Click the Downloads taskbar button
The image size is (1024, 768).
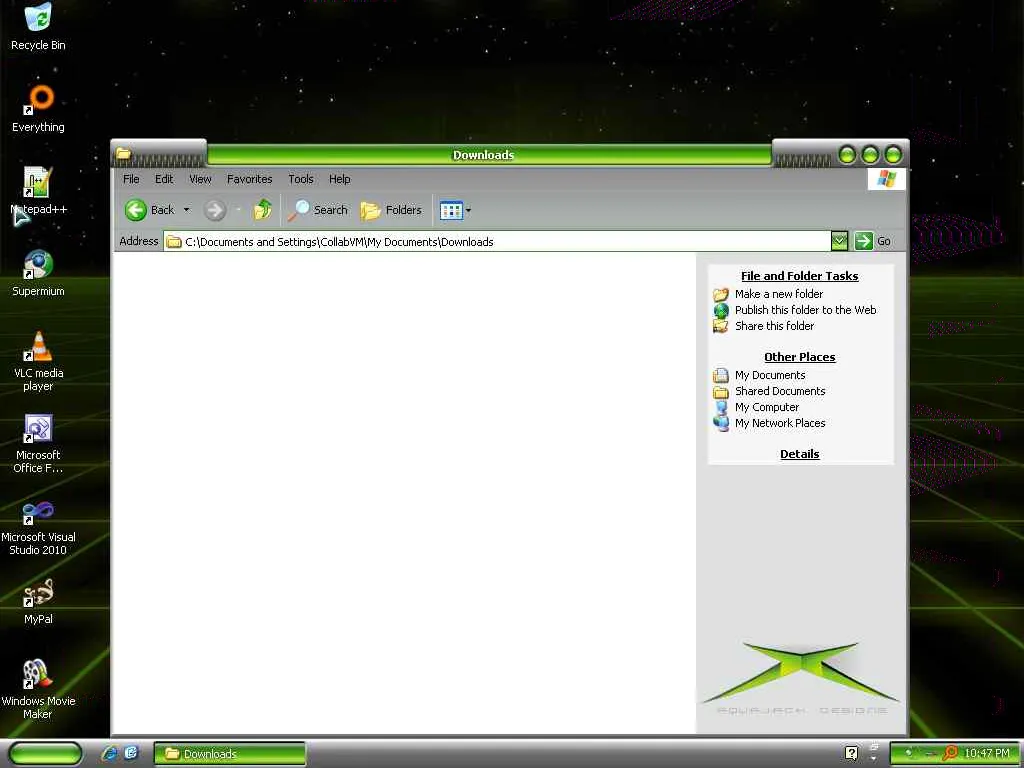tap(230, 754)
